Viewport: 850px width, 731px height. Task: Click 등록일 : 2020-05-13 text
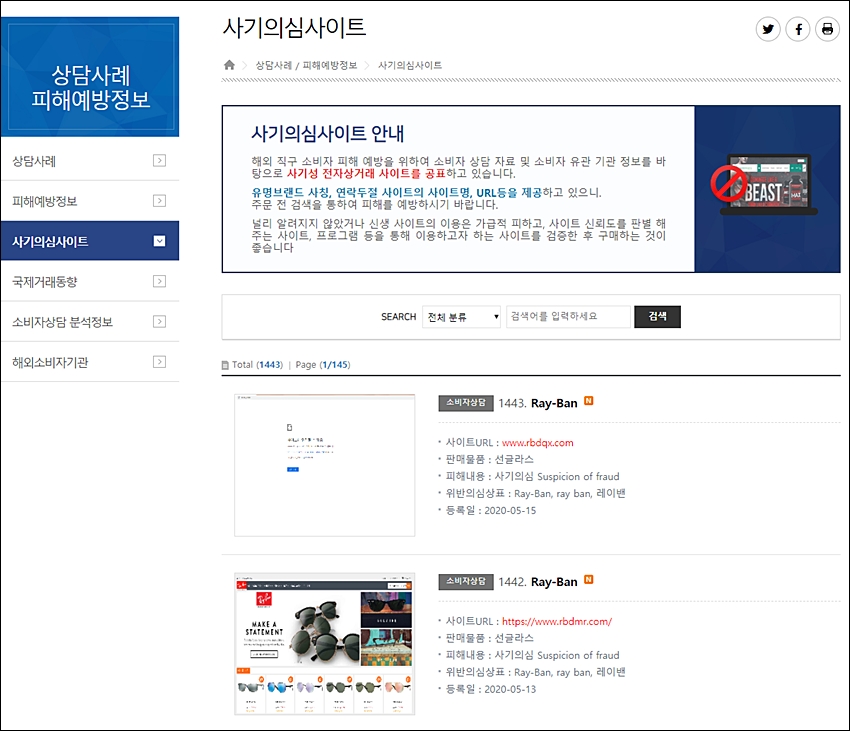click(x=491, y=689)
